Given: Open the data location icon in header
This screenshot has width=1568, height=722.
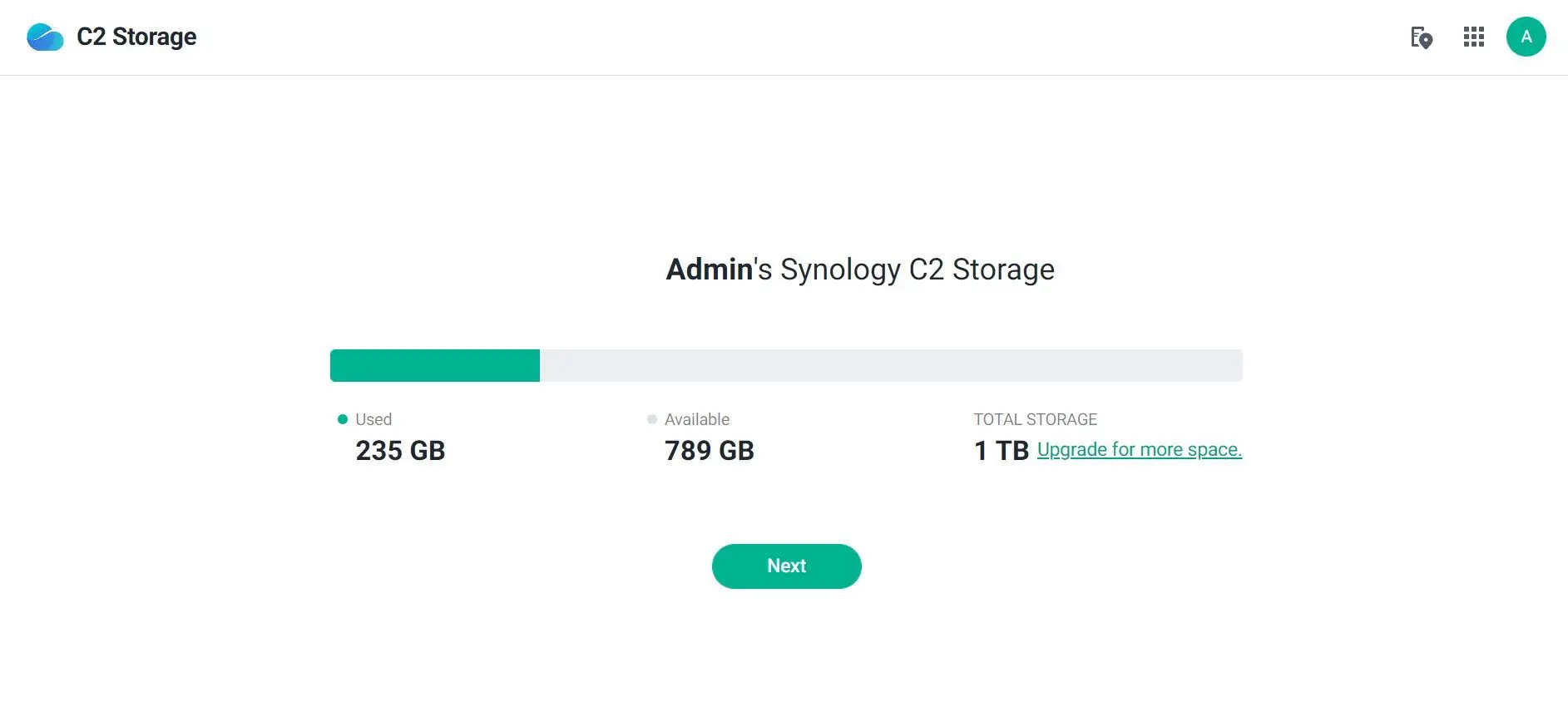Looking at the screenshot, I should pyautogui.click(x=1421, y=37).
